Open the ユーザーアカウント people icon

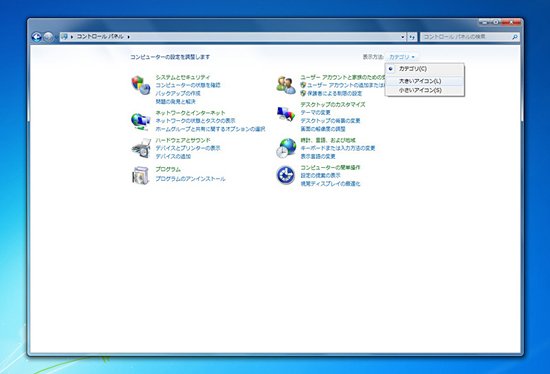(286, 85)
